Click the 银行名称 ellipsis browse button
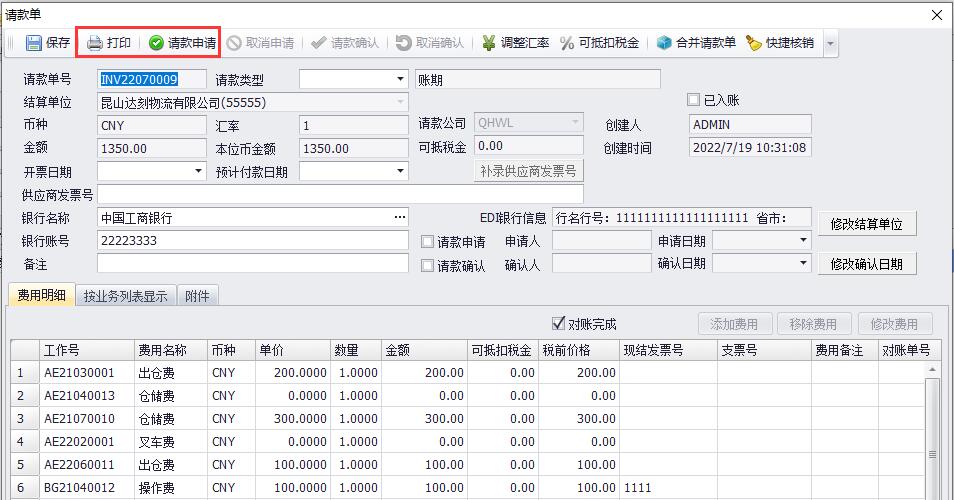The height and width of the screenshot is (500, 954). pos(400,217)
